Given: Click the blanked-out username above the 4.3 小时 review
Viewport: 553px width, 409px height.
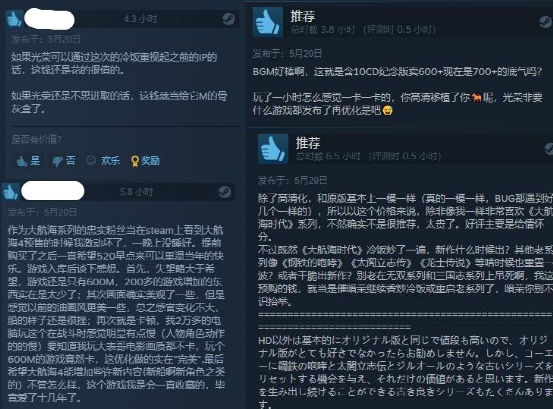Looking at the screenshot, I should click(49, 19).
